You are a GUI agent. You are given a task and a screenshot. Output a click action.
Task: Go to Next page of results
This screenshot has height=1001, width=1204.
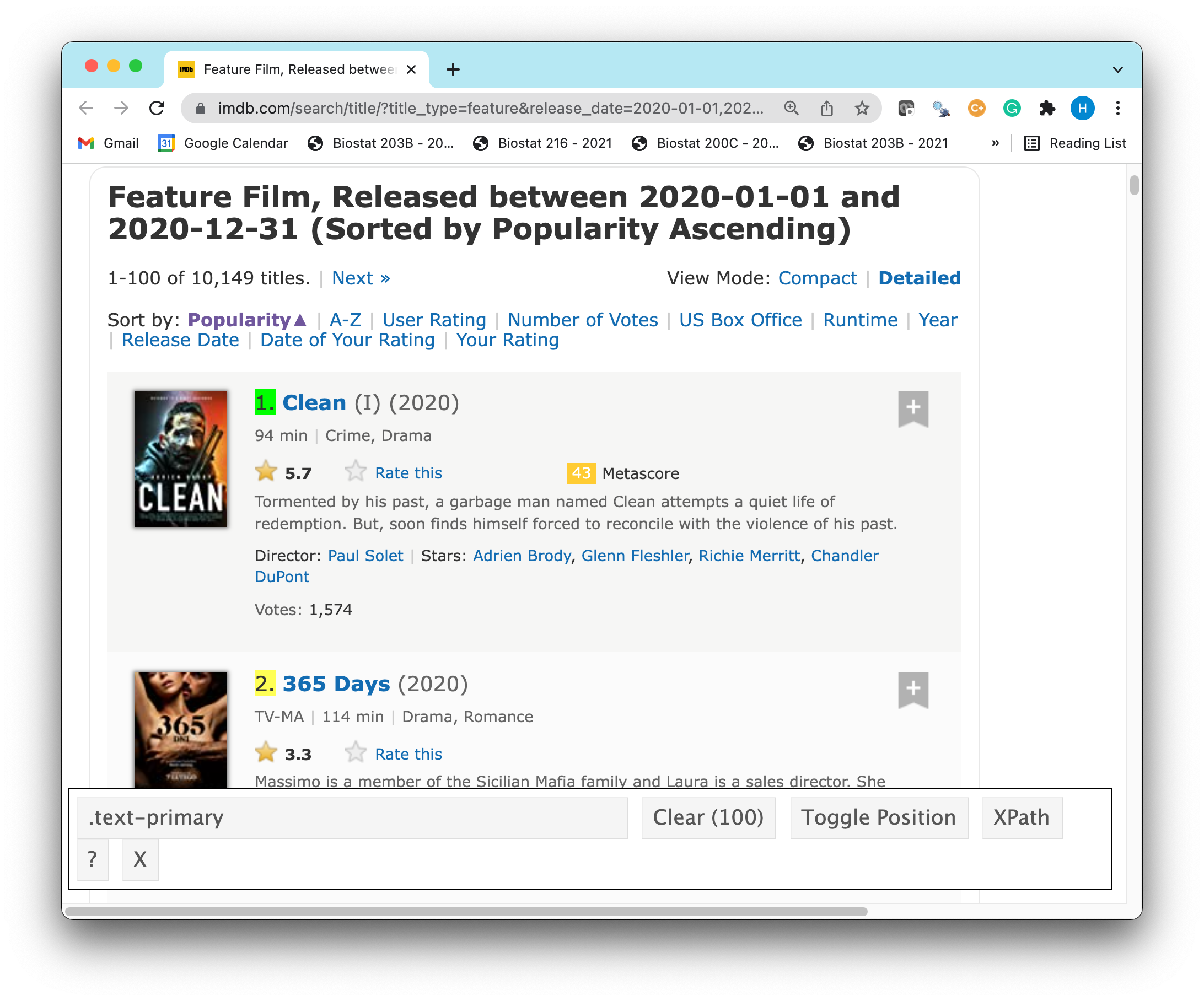[x=361, y=278]
